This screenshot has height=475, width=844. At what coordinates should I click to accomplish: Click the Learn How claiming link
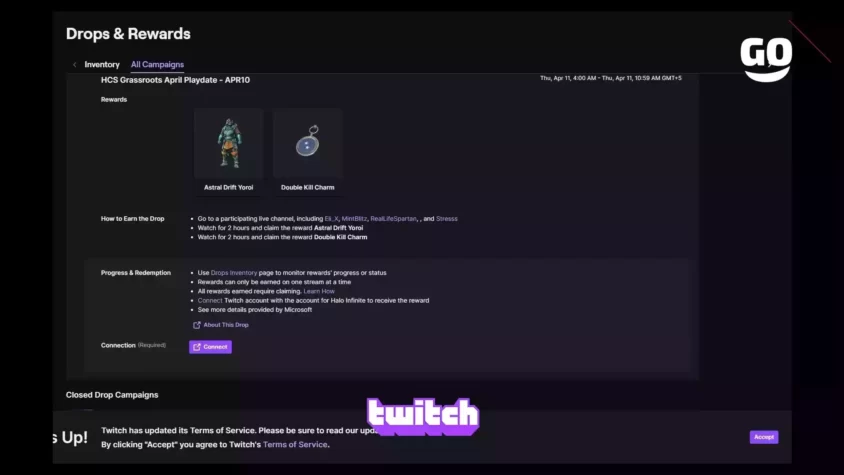319,291
